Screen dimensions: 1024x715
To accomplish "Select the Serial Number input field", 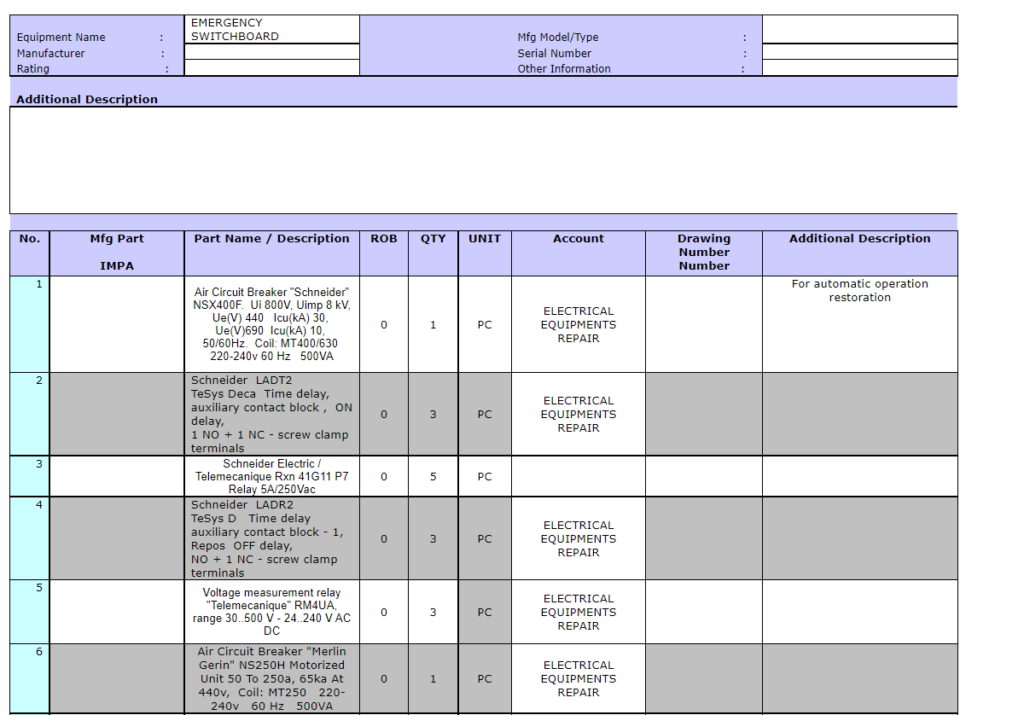I will click(x=859, y=53).
